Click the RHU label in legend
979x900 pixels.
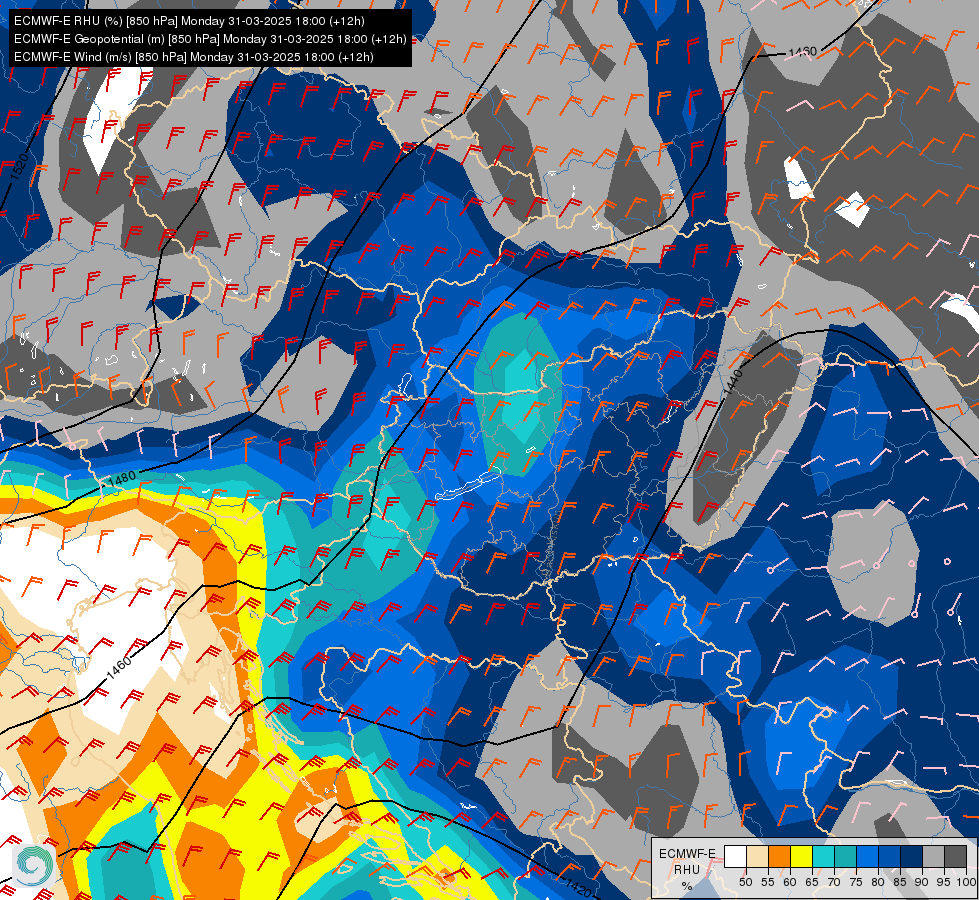tap(687, 870)
